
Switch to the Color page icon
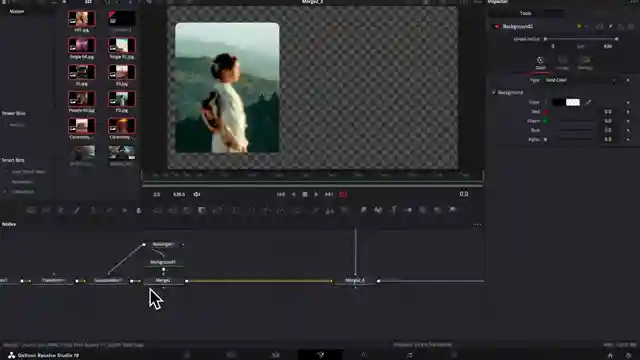click(364, 355)
